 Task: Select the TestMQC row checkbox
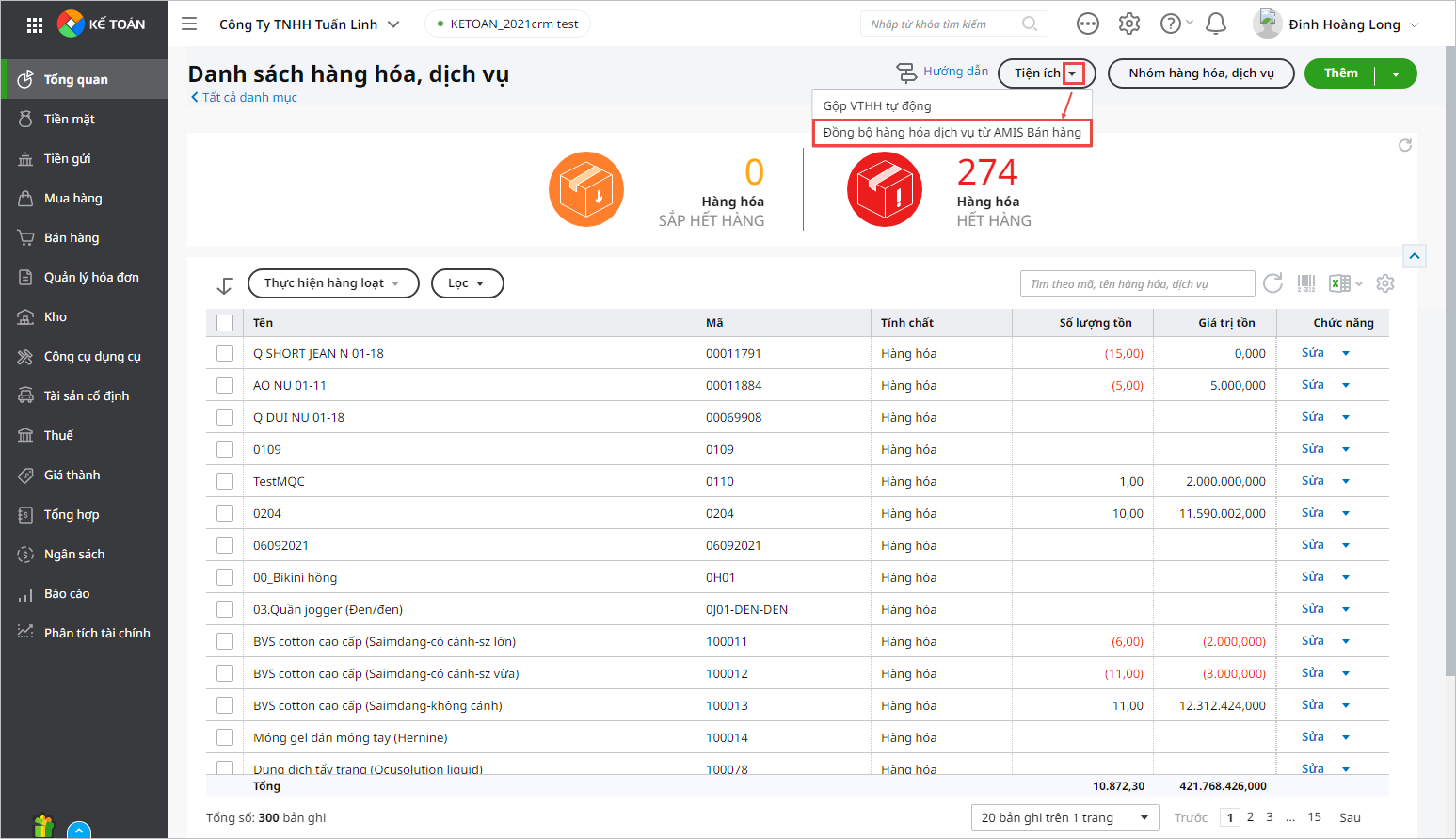225,481
